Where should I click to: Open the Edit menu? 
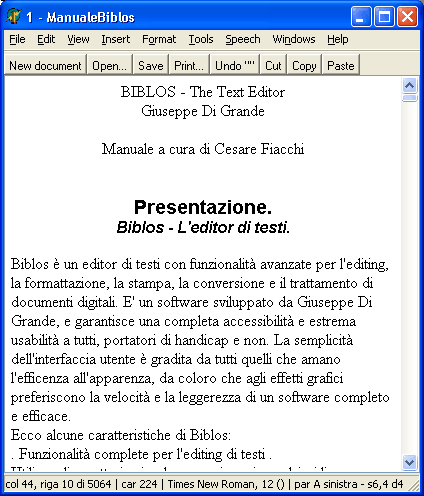(x=46, y=39)
